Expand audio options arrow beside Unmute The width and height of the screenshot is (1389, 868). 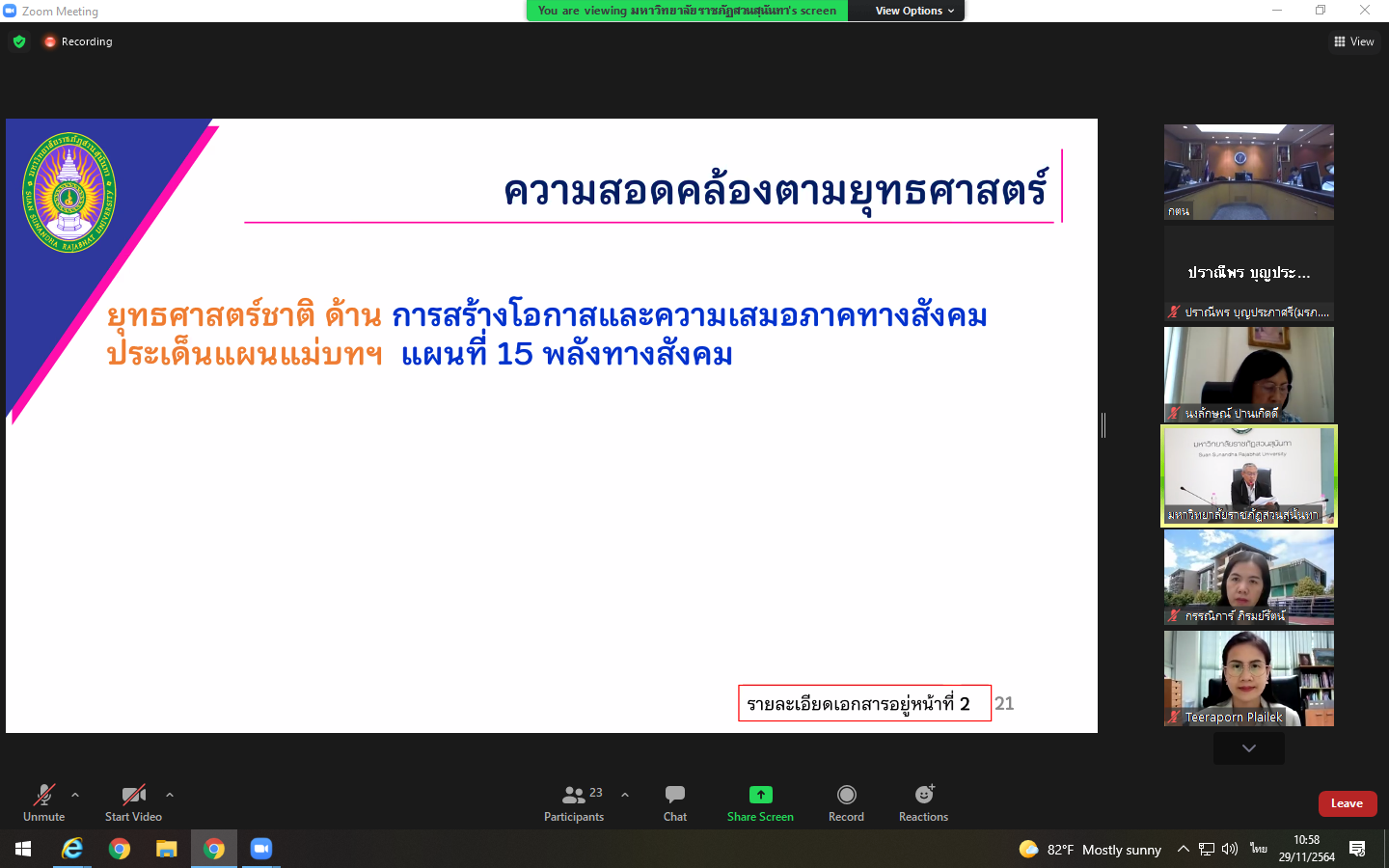(75, 795)
